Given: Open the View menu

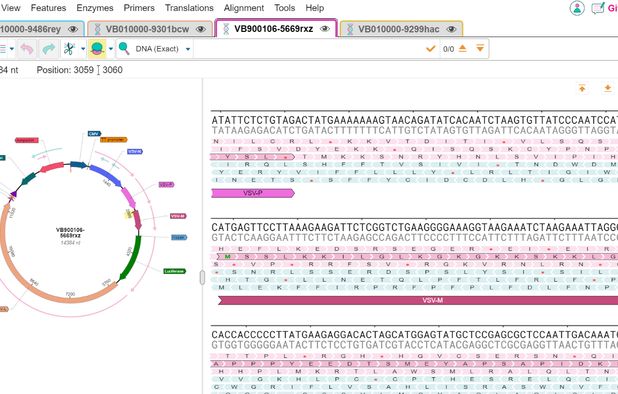Looking at the screenshot, I should coord(10,8).
